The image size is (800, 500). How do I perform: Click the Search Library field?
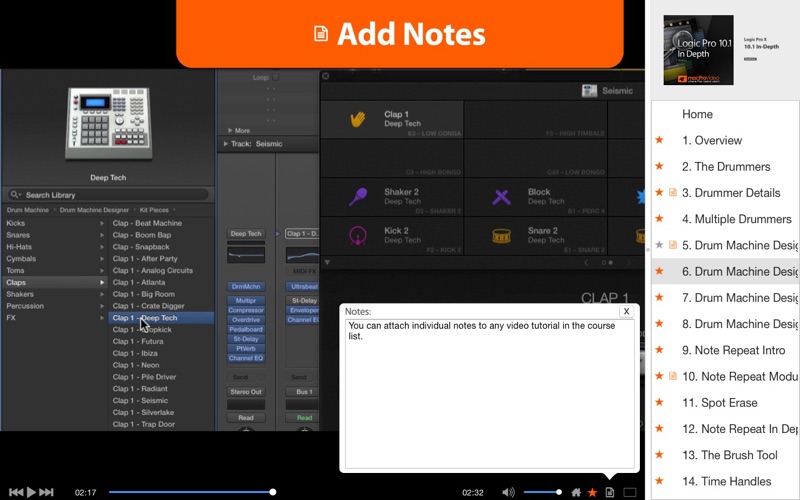pyautogui.click(x=108, y=195)
